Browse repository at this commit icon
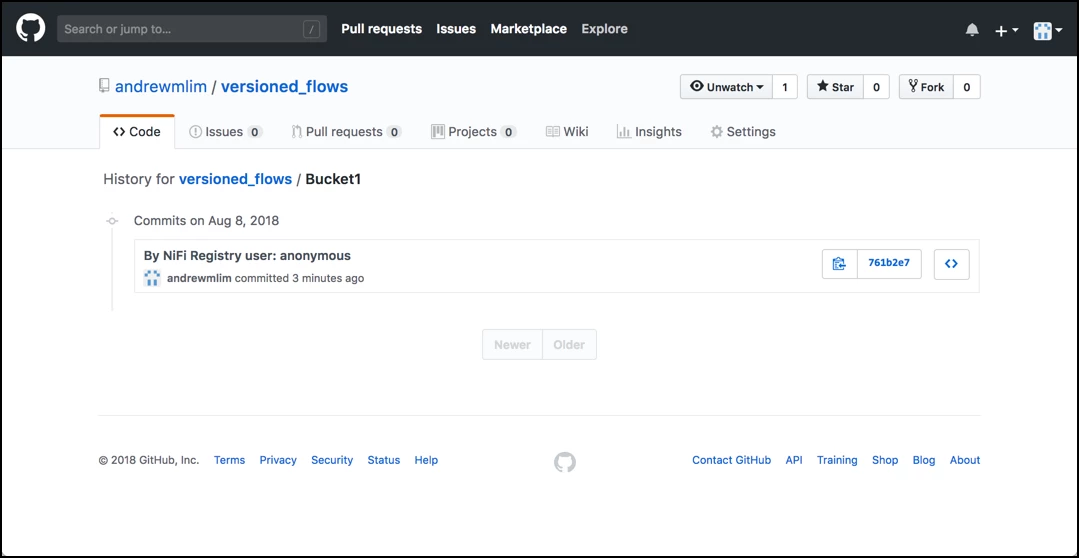 coord(952,264)
